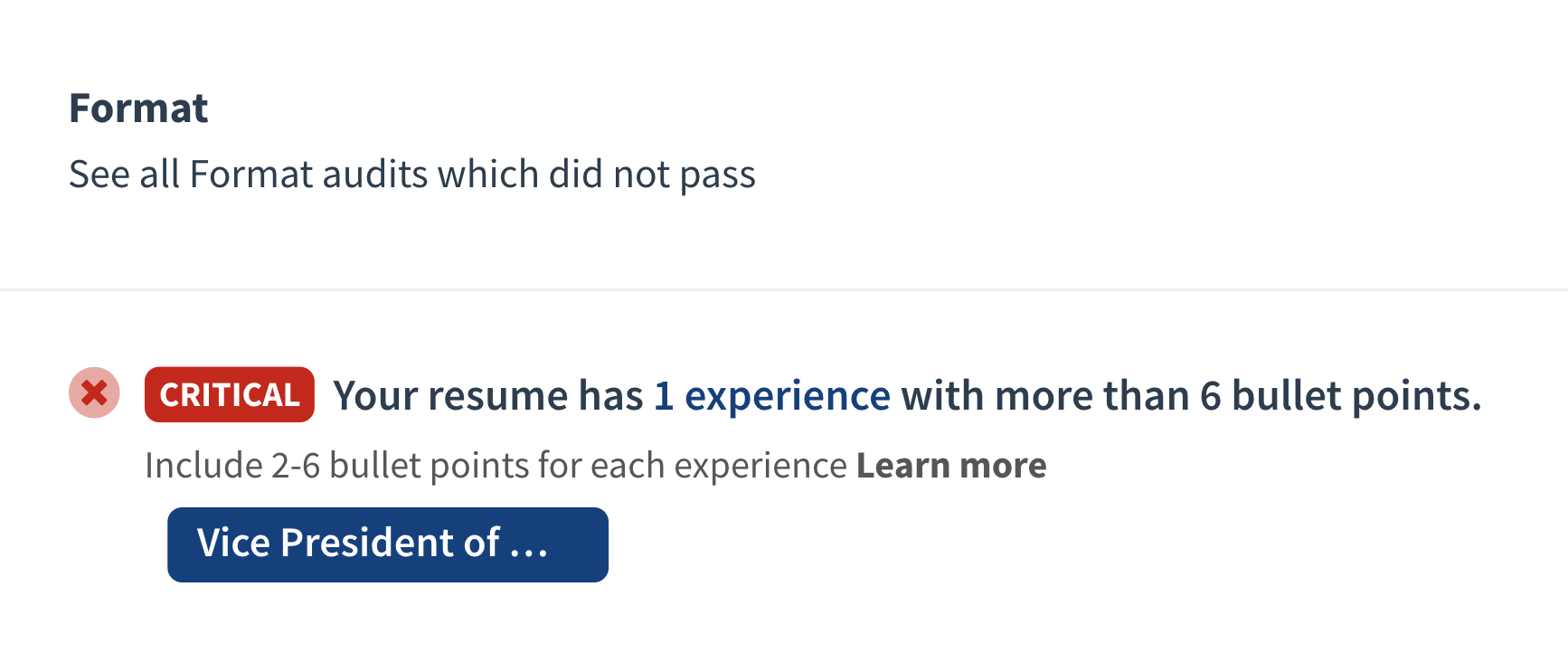Expand all Format audits which did not pass
Image resolution: width=1568 pixels, height=662 pixels.
[x=412, y=174]
